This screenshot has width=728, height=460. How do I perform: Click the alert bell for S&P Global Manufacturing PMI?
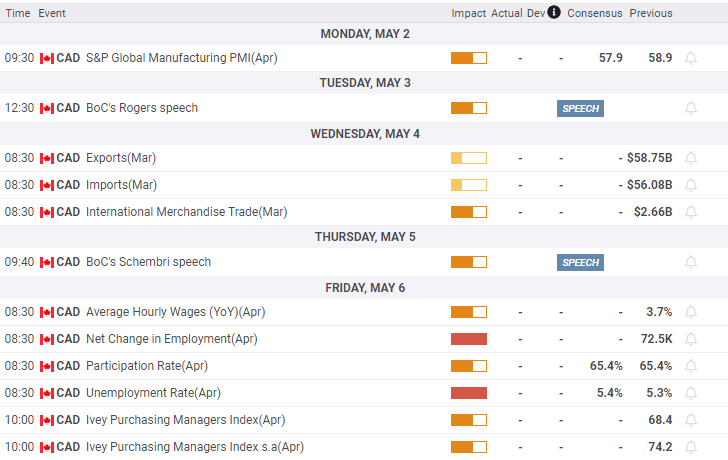click(690, 58)
